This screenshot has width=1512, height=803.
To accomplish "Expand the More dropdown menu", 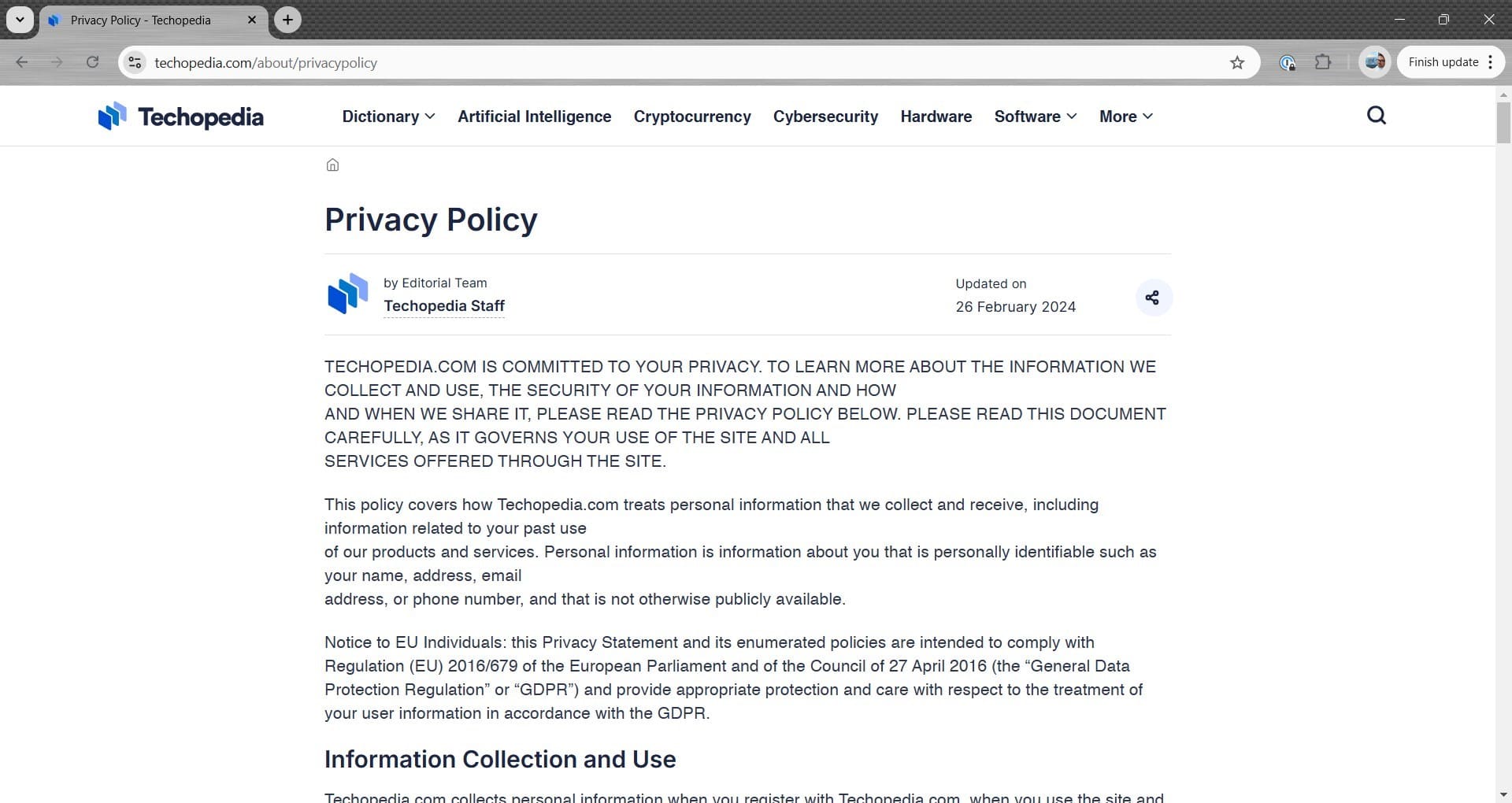I will pyautogui.click(x=1126, y=117).
